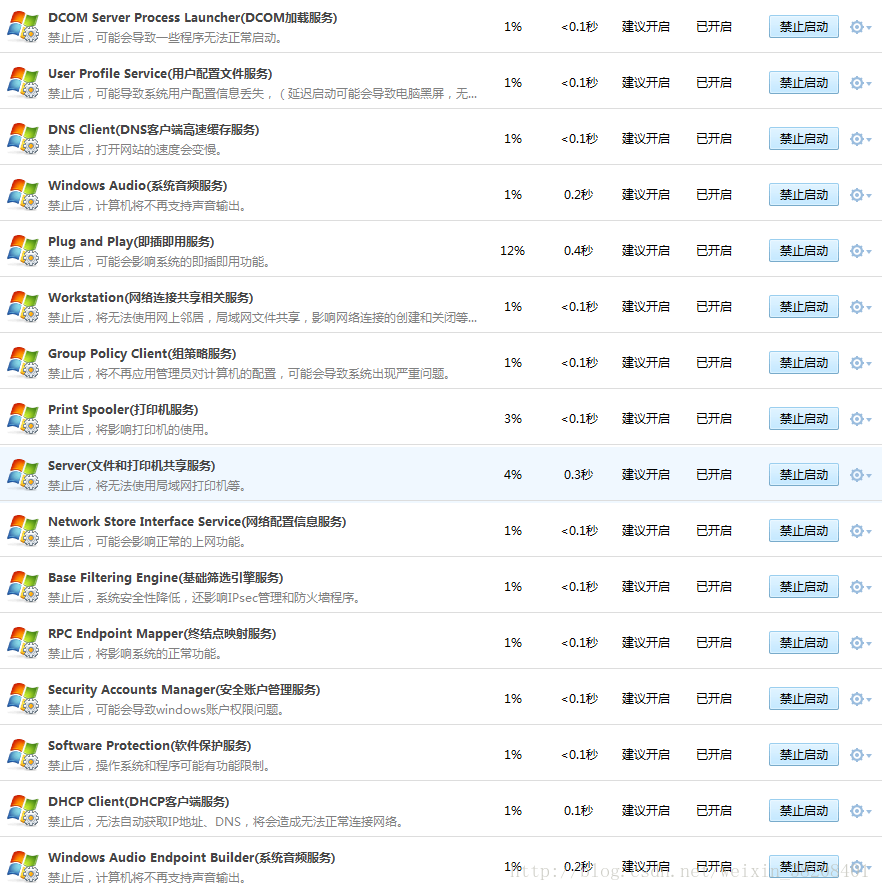Disable startup for Software Protection service

(803, 755)
